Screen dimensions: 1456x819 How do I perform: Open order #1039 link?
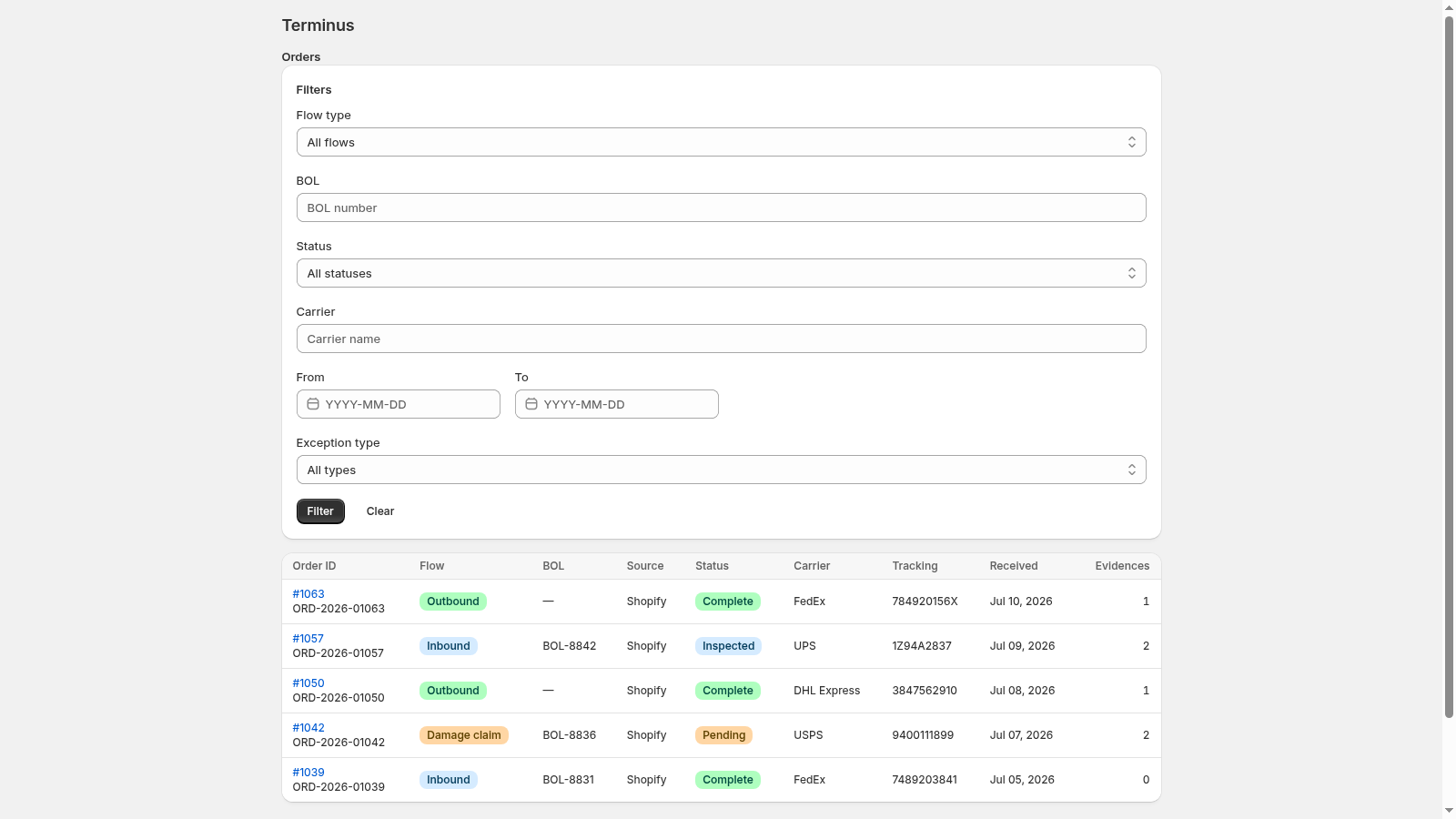click(x=308, y=773)
